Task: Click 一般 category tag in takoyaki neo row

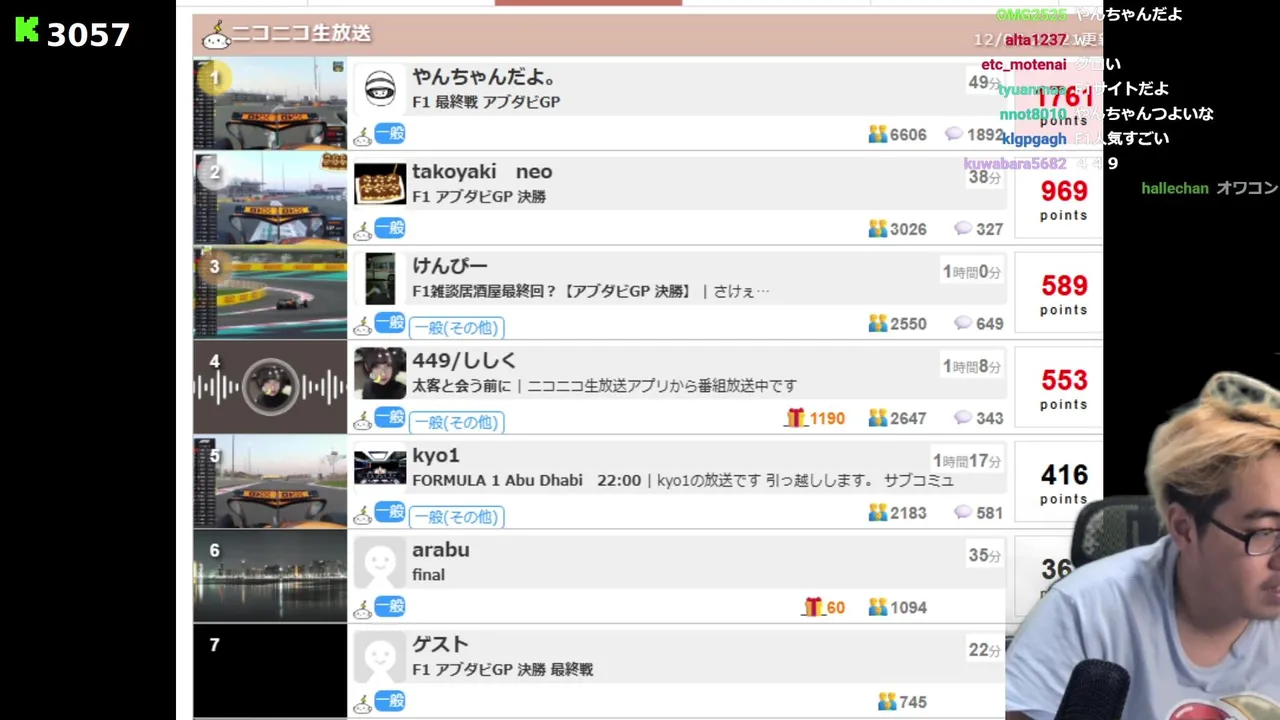Action: [390, 228]
